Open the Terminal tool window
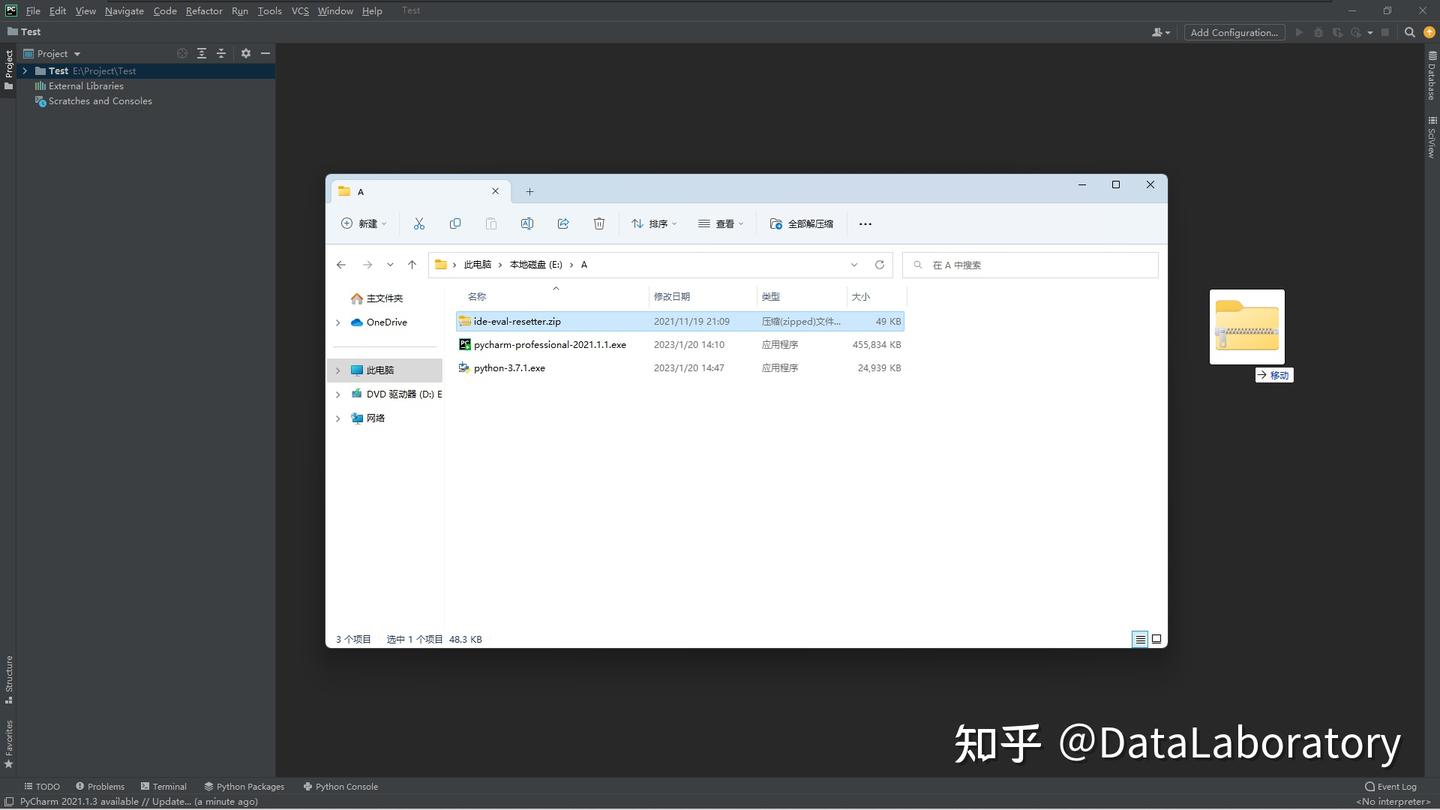 (x=166, y=786)
